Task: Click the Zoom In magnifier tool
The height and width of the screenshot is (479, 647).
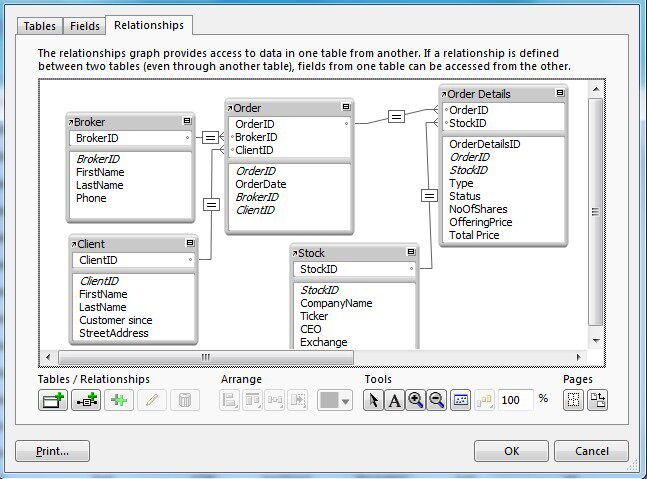Action: click(x=416, y=400)
